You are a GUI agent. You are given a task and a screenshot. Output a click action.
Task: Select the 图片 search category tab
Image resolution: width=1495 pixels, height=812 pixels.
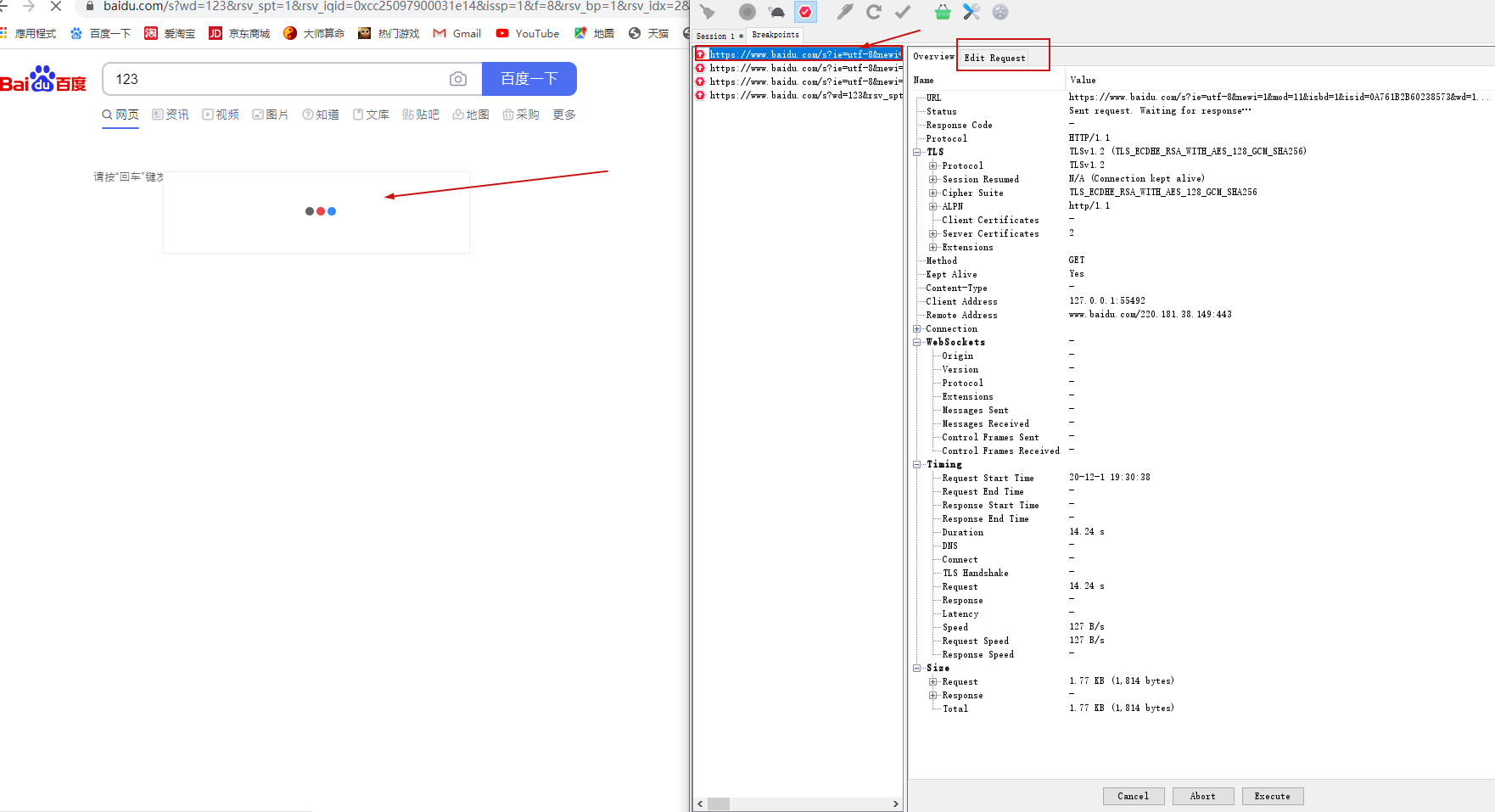[271, 115]
